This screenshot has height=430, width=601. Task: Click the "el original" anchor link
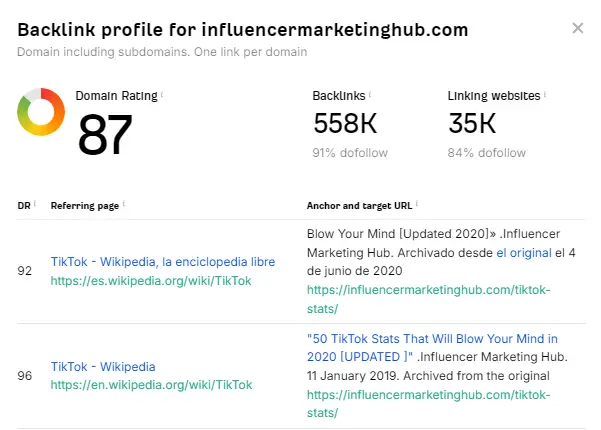click(524, 253)
